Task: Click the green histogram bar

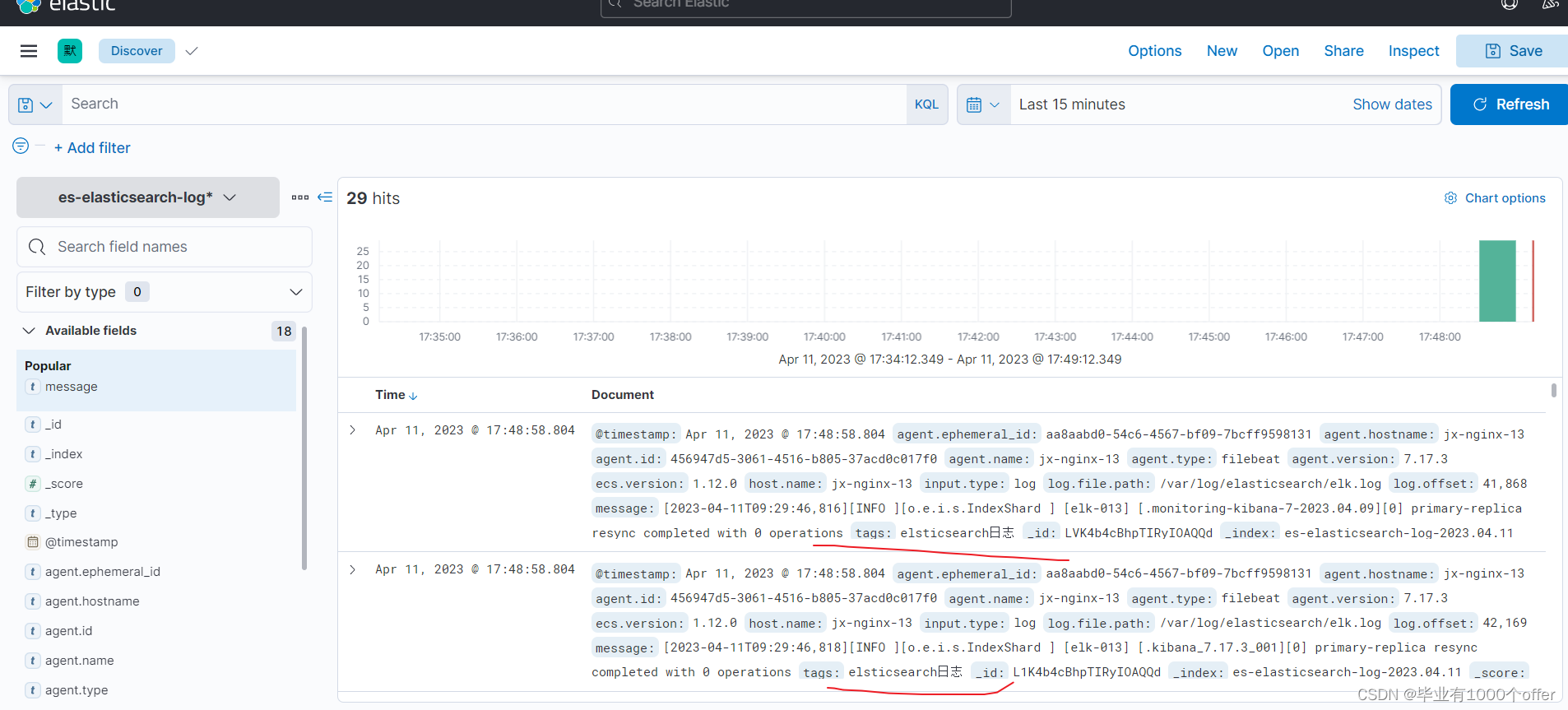Action: pyautogui.click(x=1497, y=281)
